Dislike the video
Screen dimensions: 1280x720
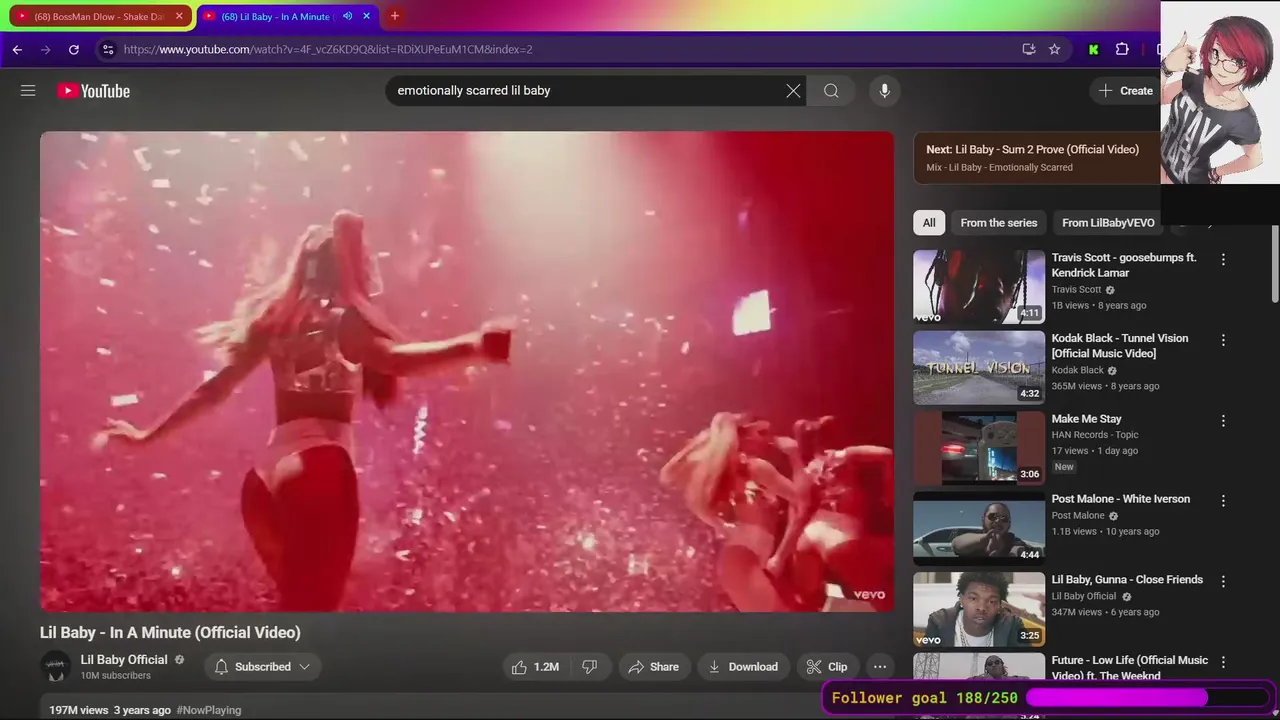click(590, 667)
